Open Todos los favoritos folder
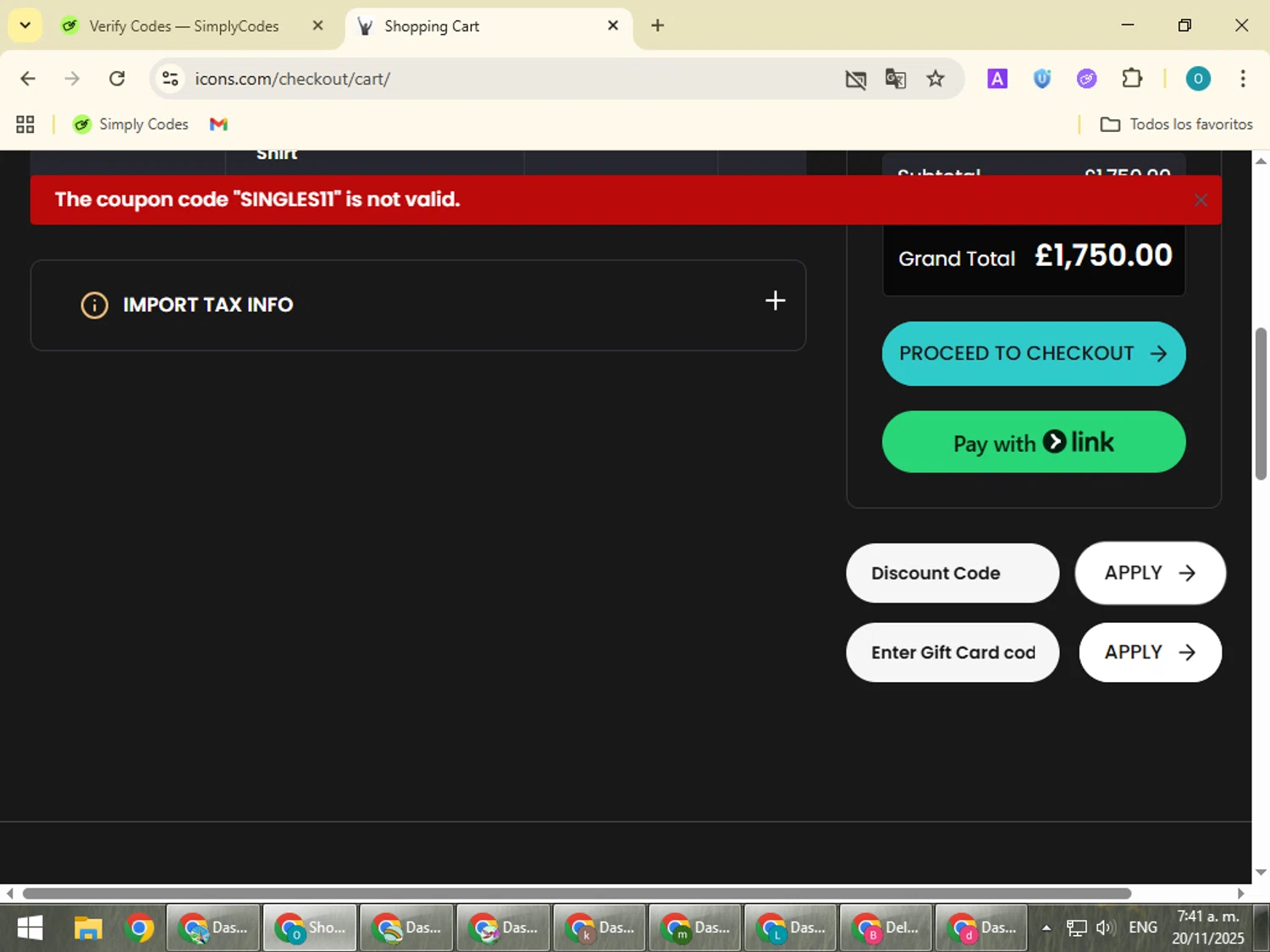Screen dimensions: 1270x952 click(x=1176, y=124)
